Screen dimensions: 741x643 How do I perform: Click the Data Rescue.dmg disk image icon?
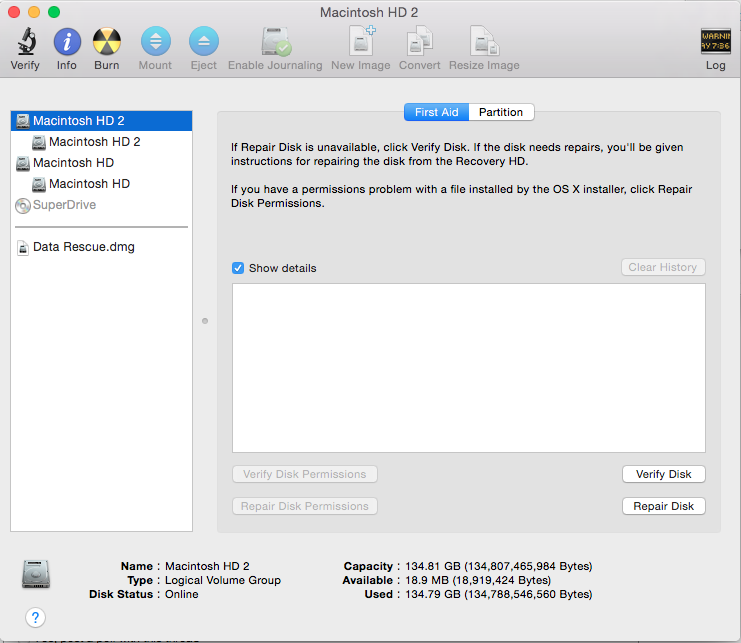click(x=23, y=248)
